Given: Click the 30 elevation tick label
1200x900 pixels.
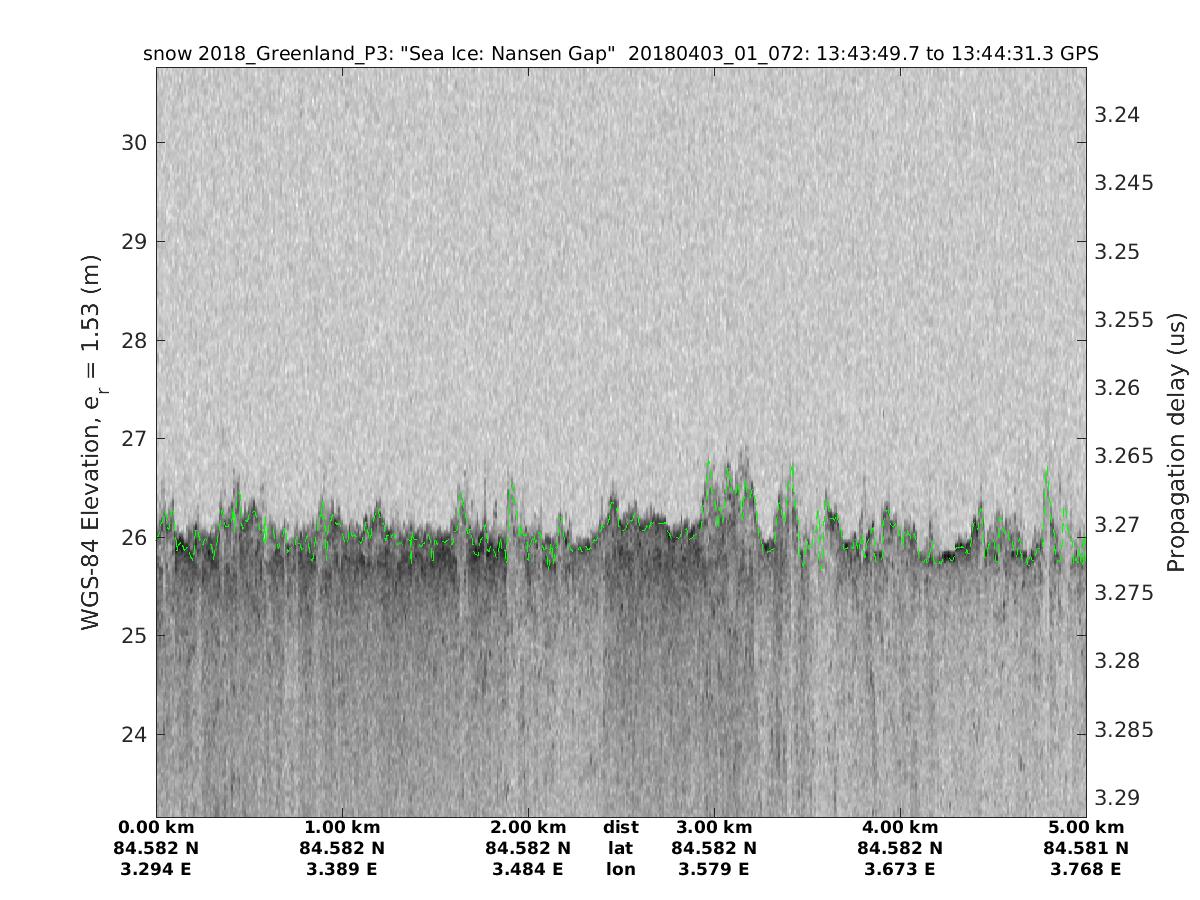Looking at the screenshot, I should (x=134, y=142).
